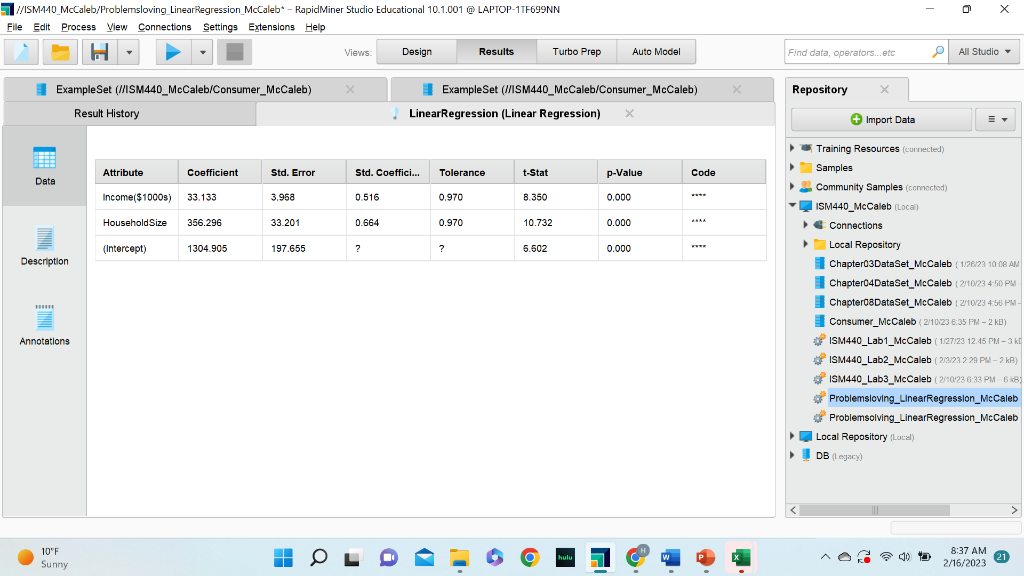Open the Auto Model view
The height and width of the screenshot is (576, 1024).
(656, 52)
